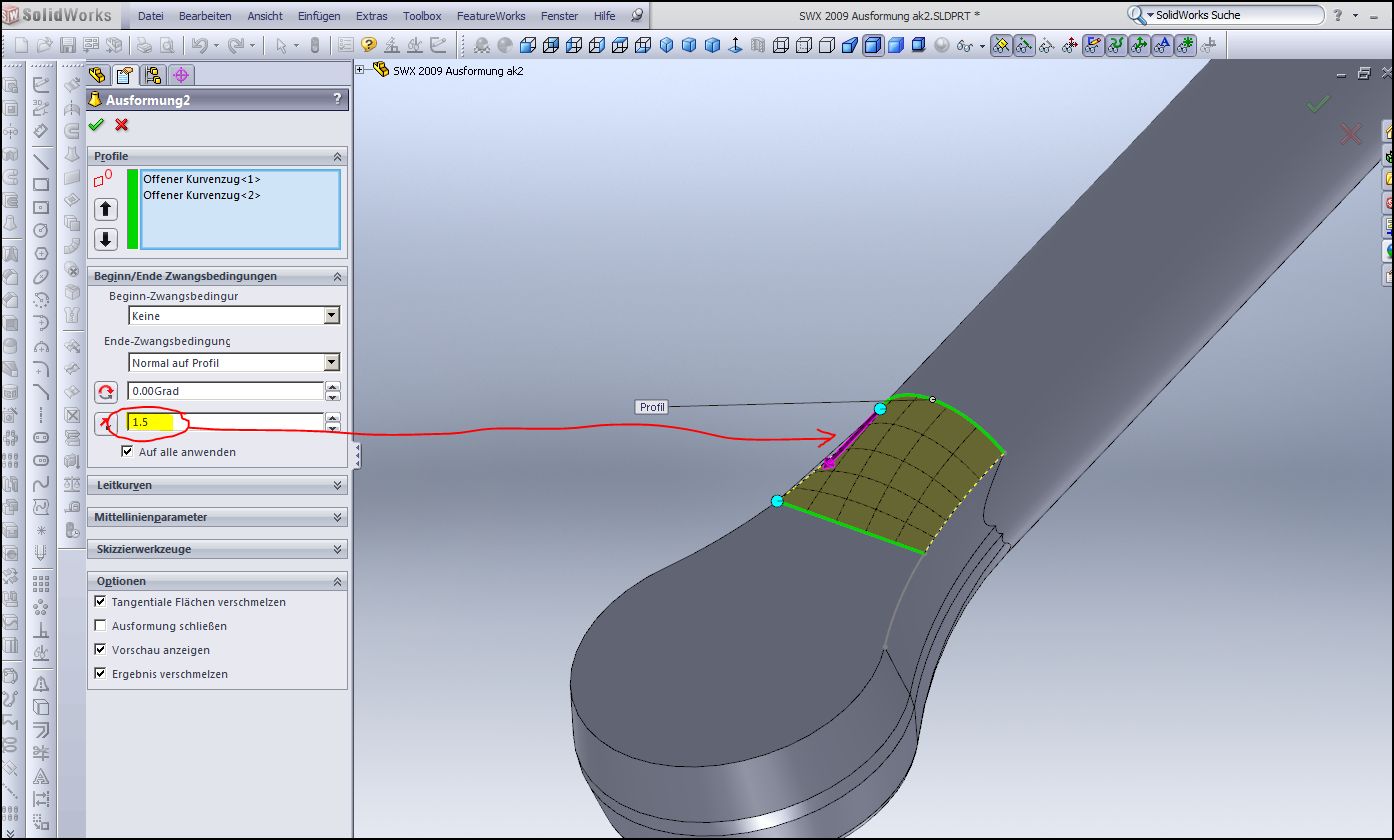Open the ConfigurationManager tab icon
The width and height of the screenshot is (1394, 840).
[153, 75]
